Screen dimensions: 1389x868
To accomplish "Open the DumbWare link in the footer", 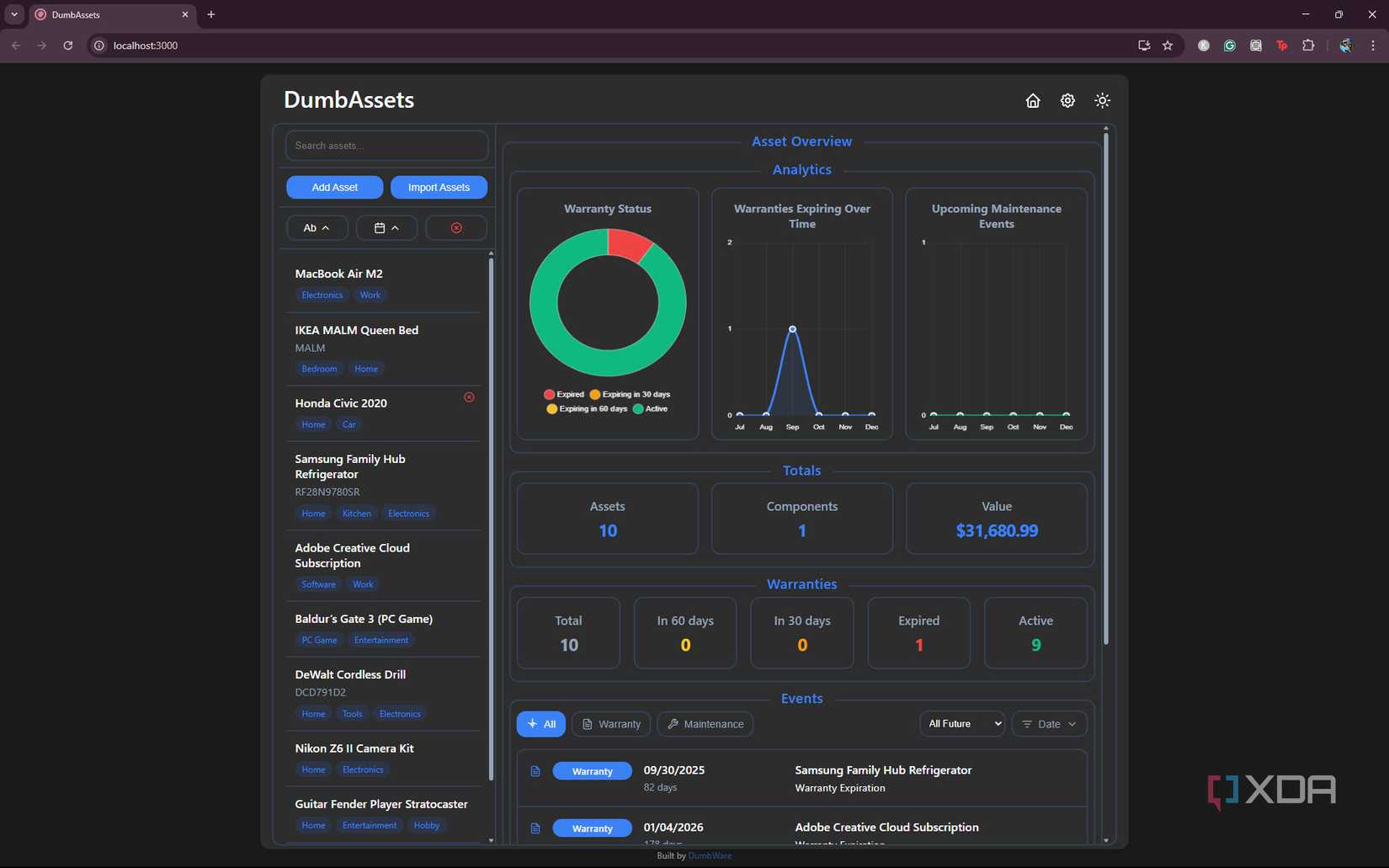I will click(x=710, y=855).
